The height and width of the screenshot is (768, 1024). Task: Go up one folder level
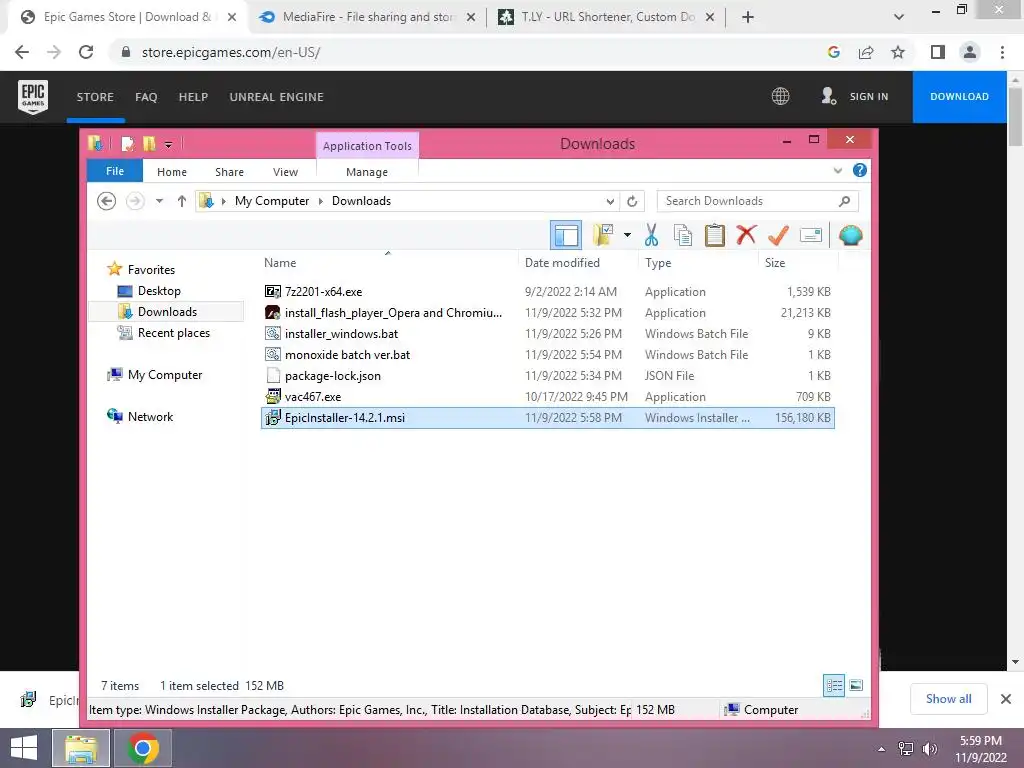(x=182, y=201)
